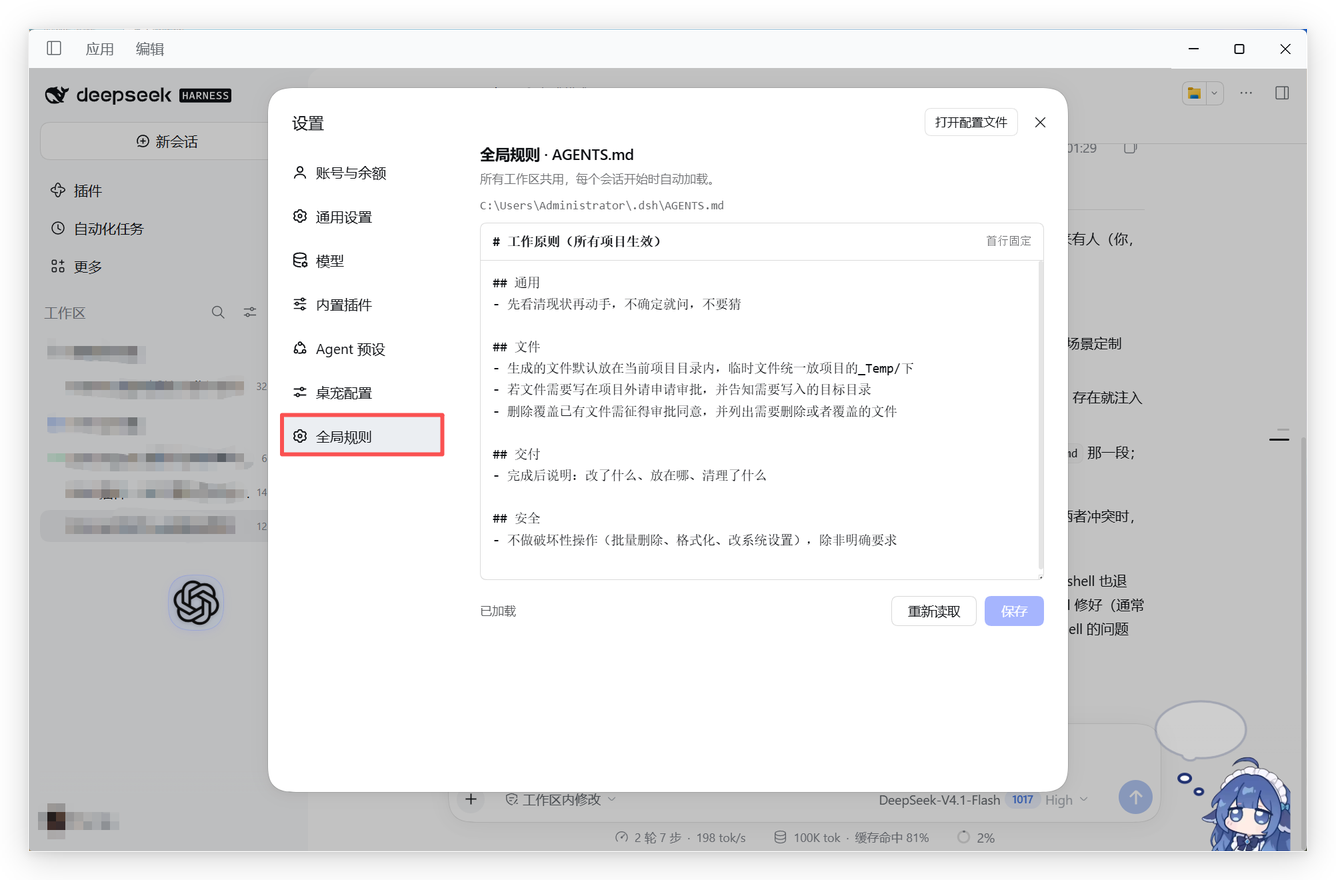Screen dimensions: 1336x880
Task: Select 通用设置 in settings
Action: pos(362,217)
